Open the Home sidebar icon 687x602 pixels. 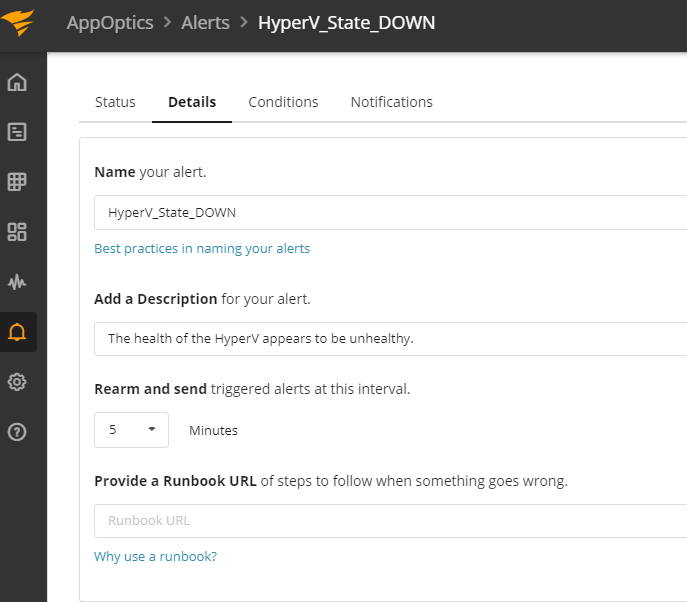point(17,82)
